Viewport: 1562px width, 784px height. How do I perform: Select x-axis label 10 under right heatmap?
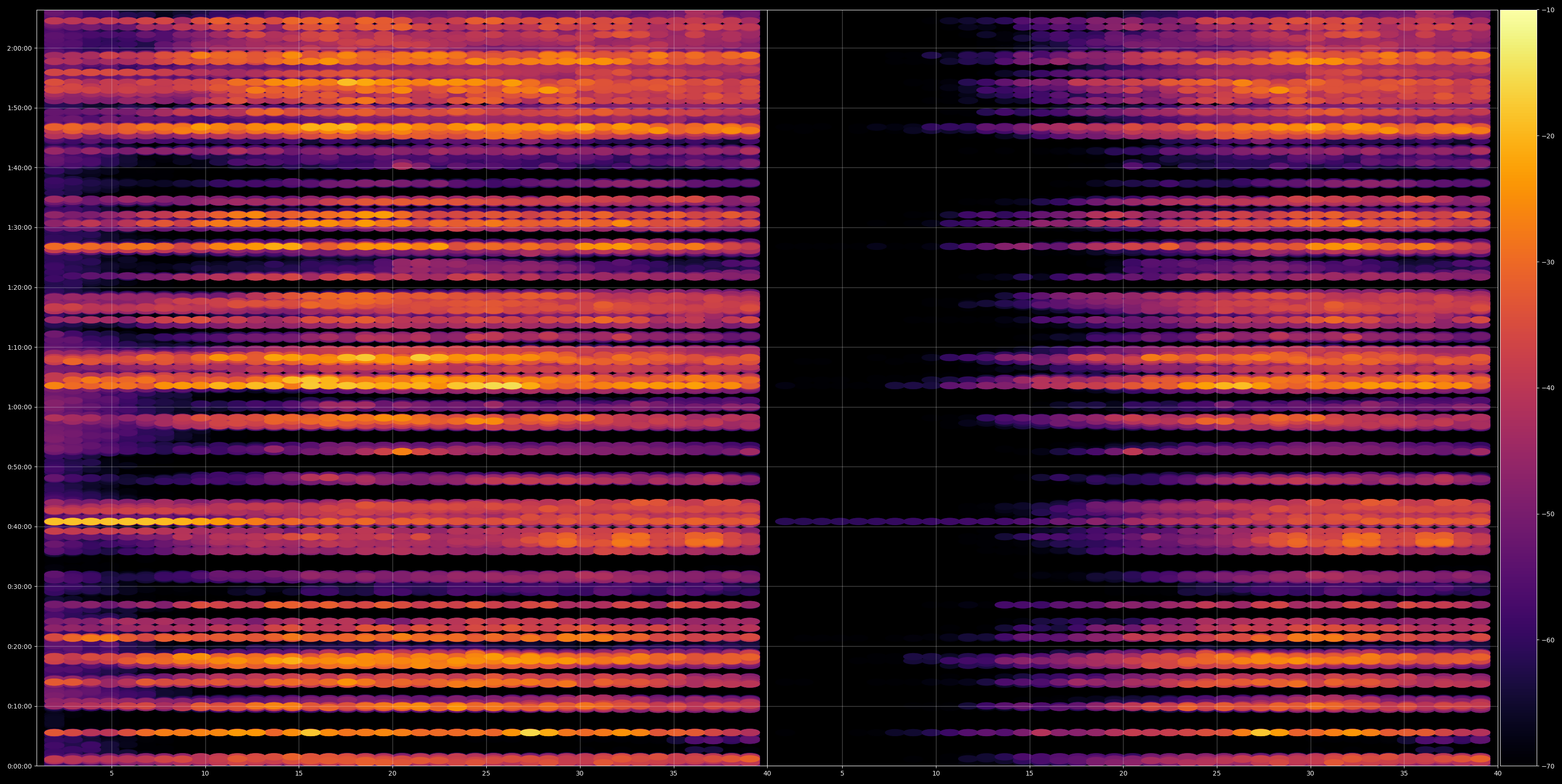click(x=936, y=774)
